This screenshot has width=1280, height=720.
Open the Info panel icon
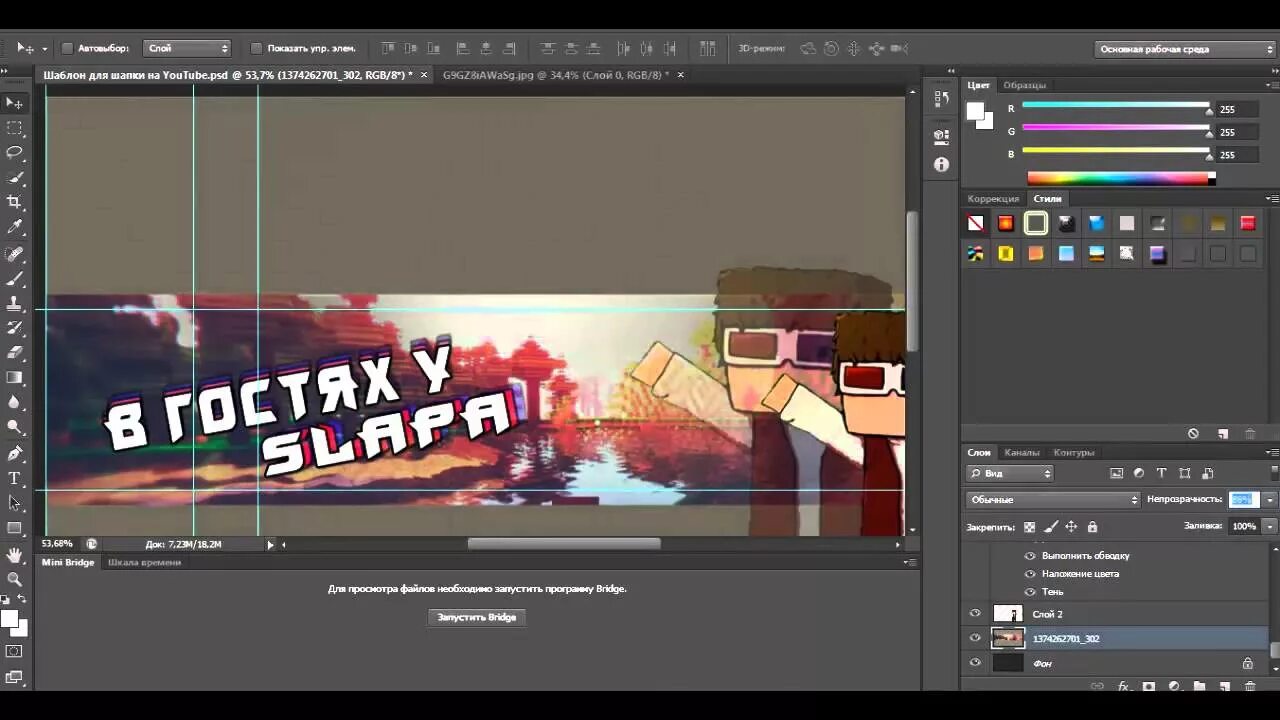pyautogui.click(x=941, y=164)
